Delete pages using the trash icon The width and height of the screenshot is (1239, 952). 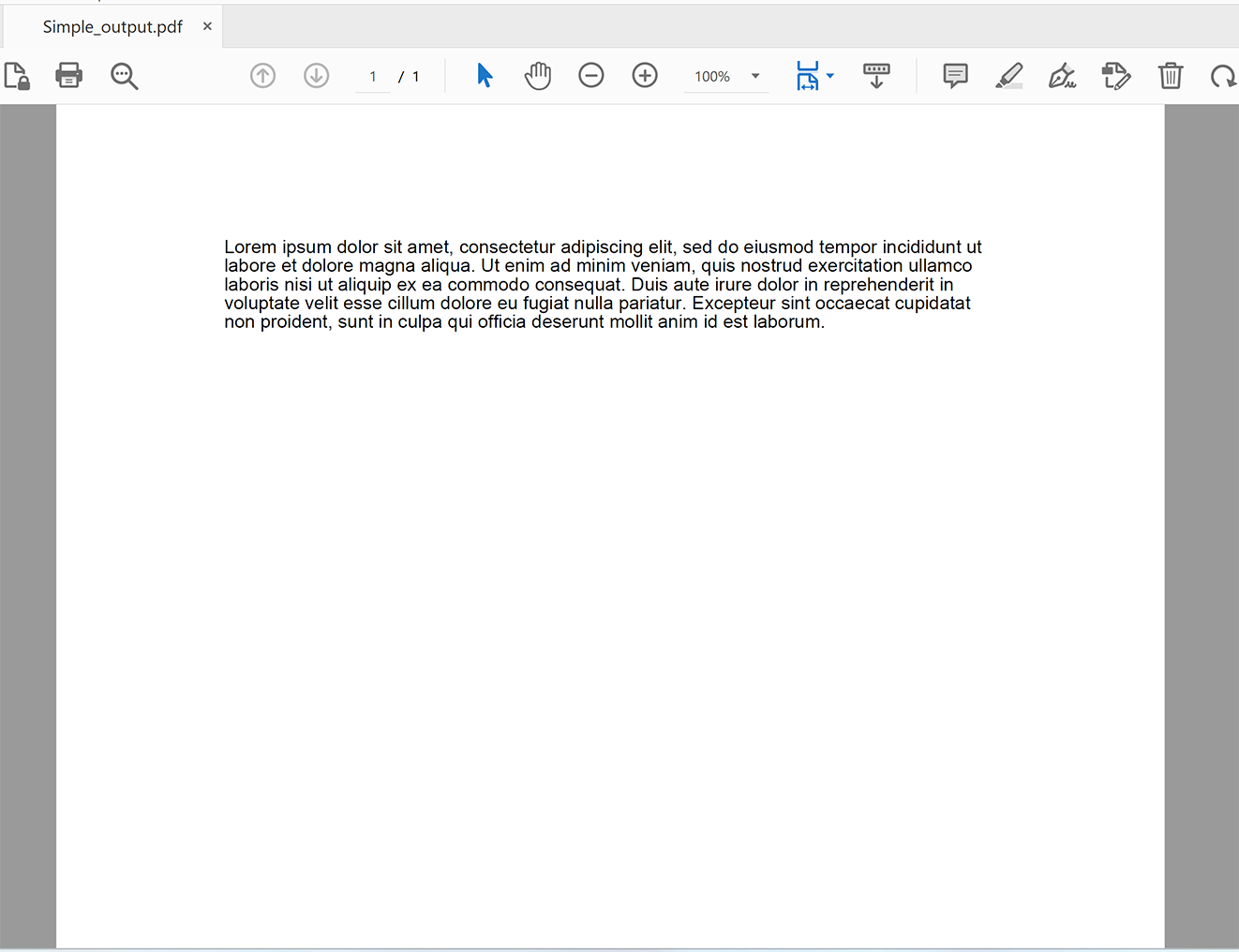click(1170, 76)
